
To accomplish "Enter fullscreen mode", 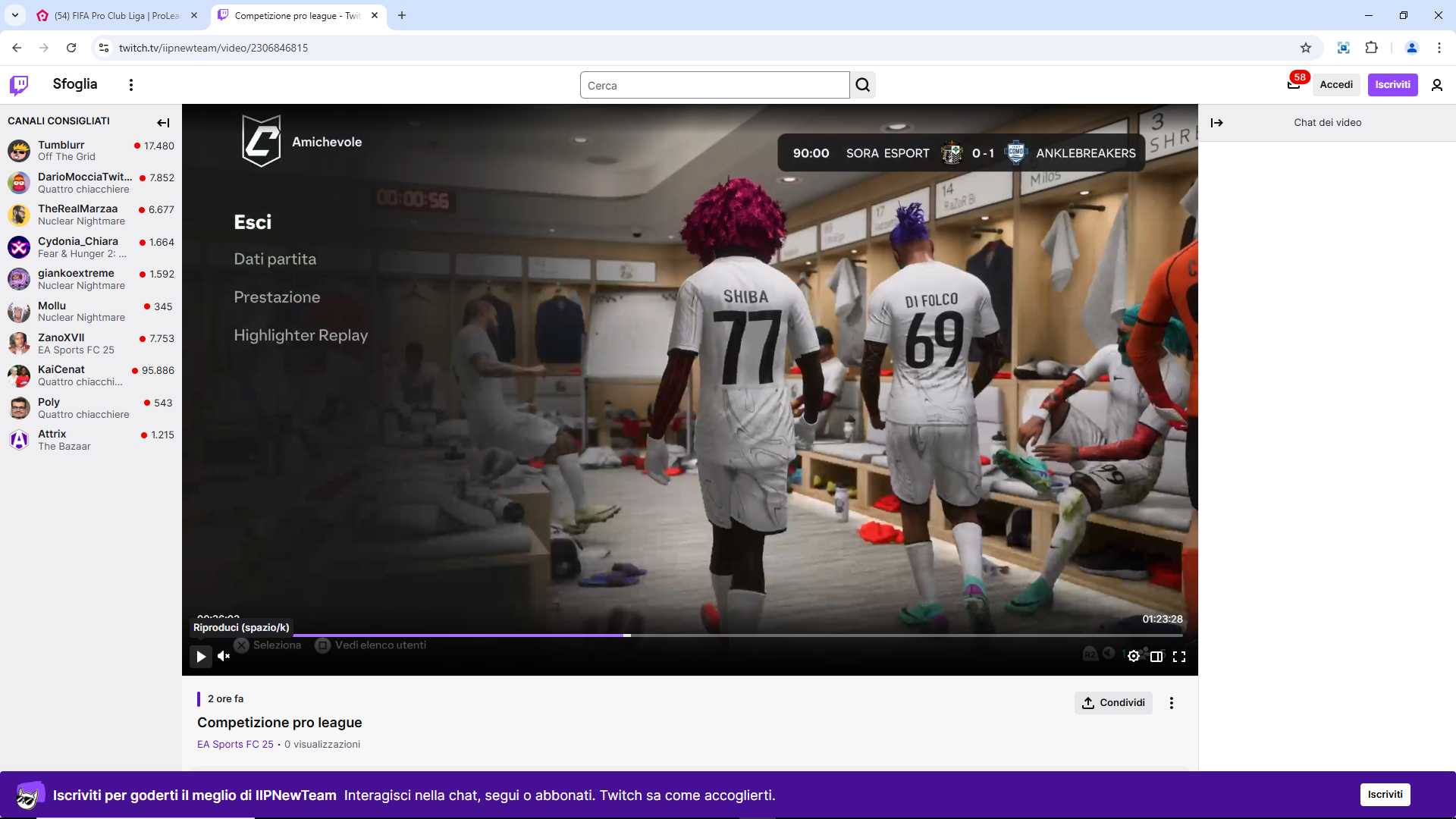I will tap(1179, 657).
